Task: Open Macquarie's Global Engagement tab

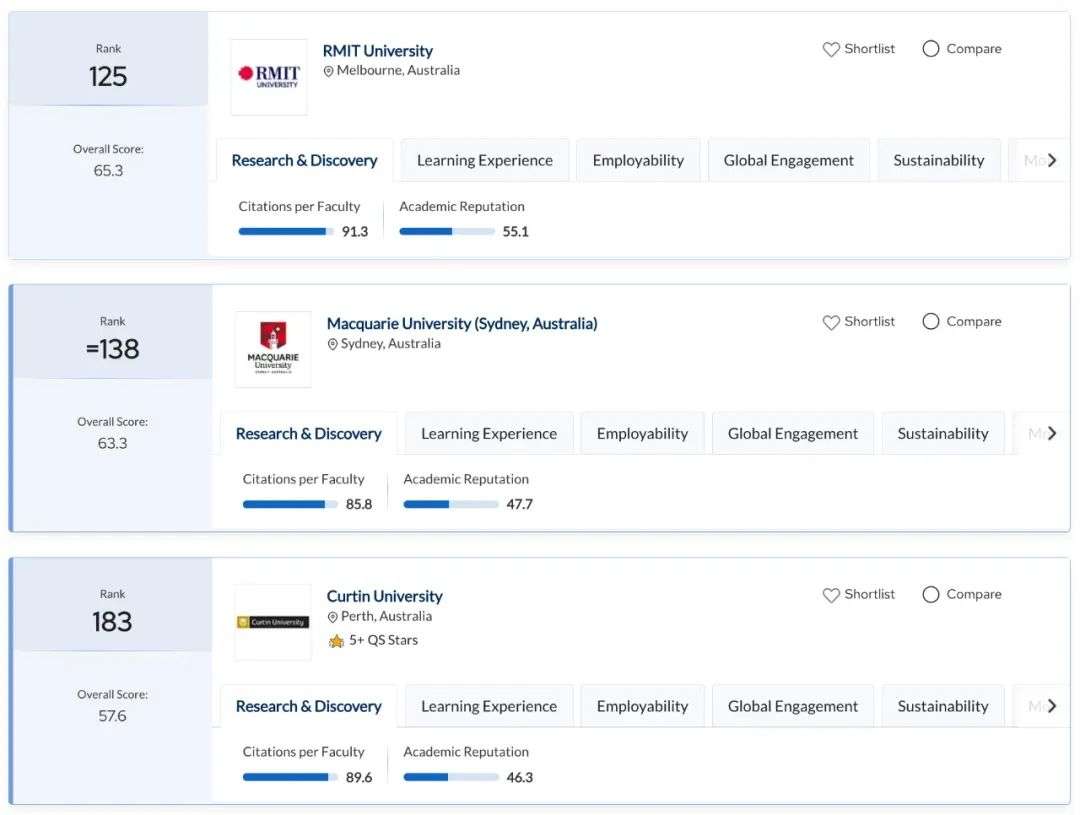Action: click(793, 433)
